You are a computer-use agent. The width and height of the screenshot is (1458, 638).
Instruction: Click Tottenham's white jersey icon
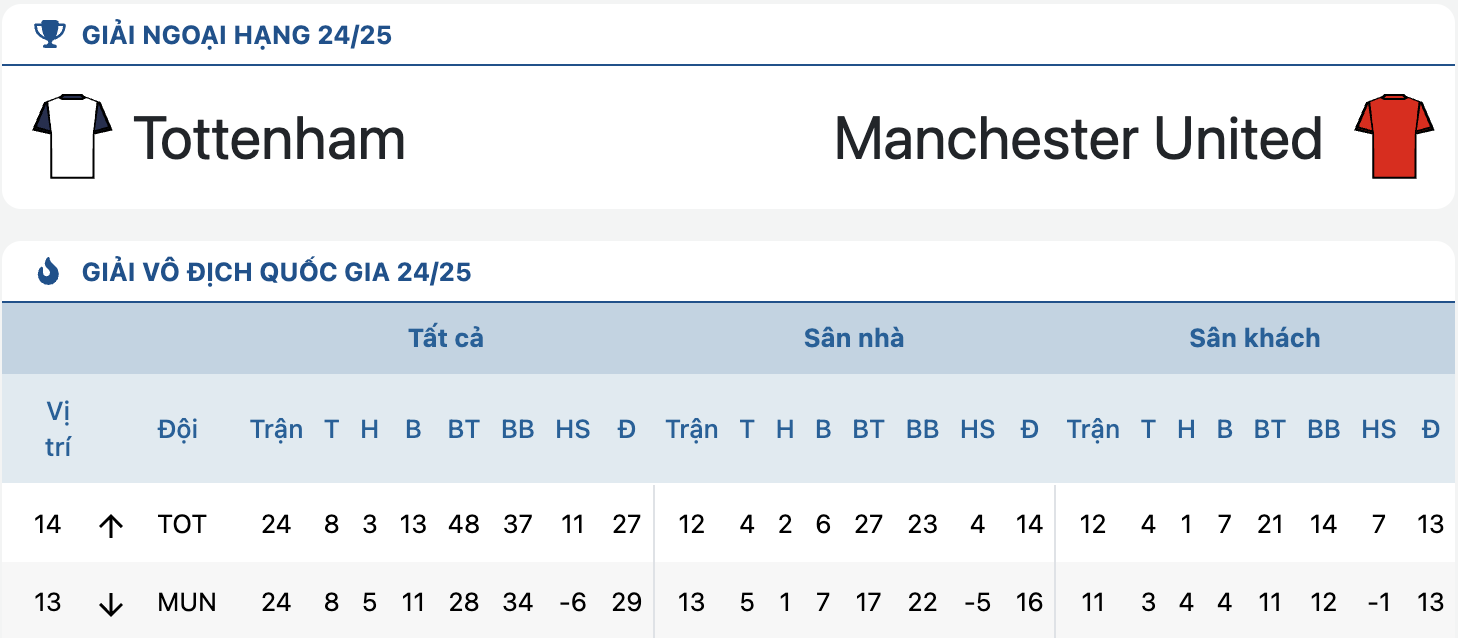72,137
